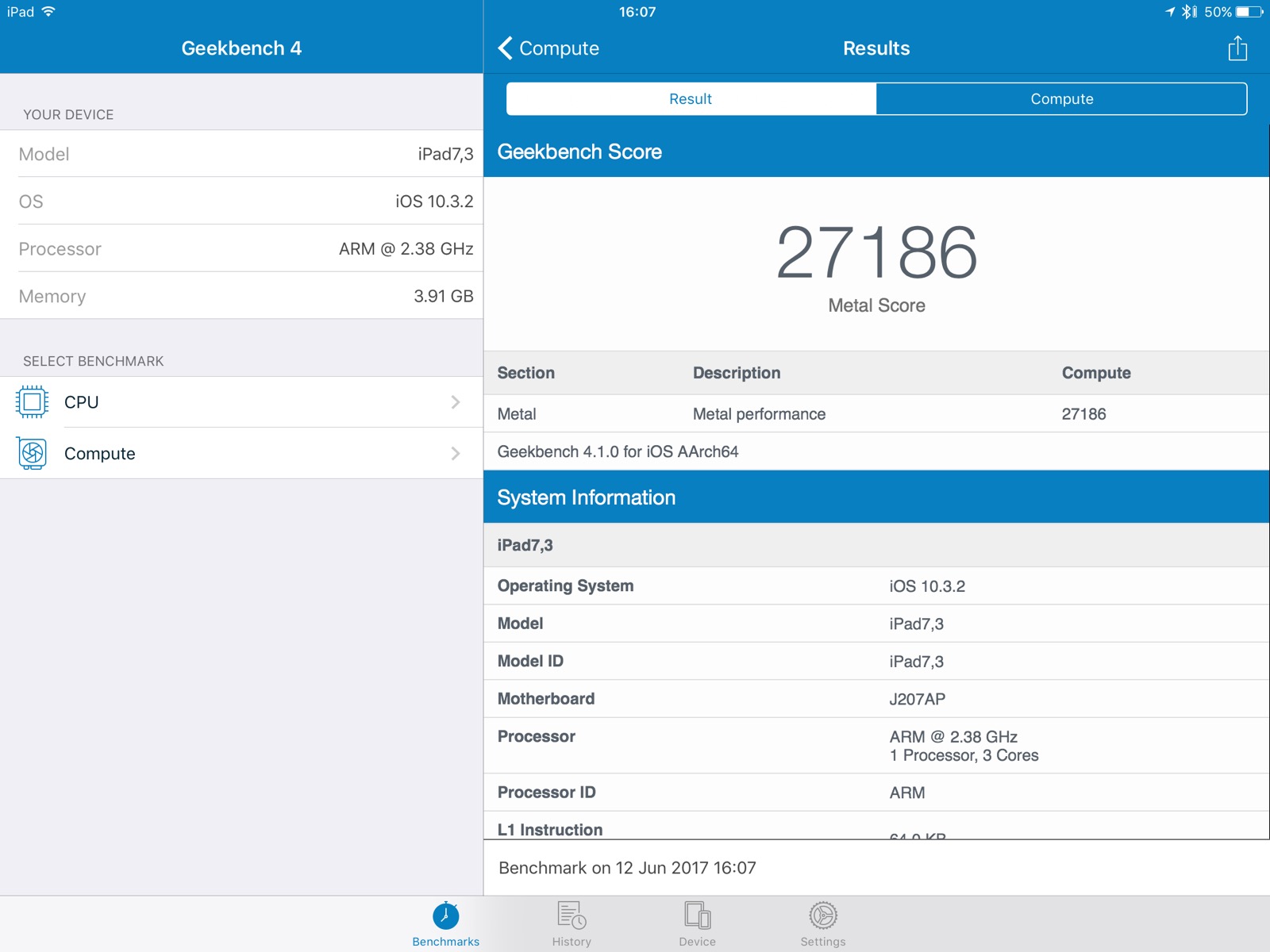
Task: Open the Compute benchmark GPU icon
Action: 32,453
